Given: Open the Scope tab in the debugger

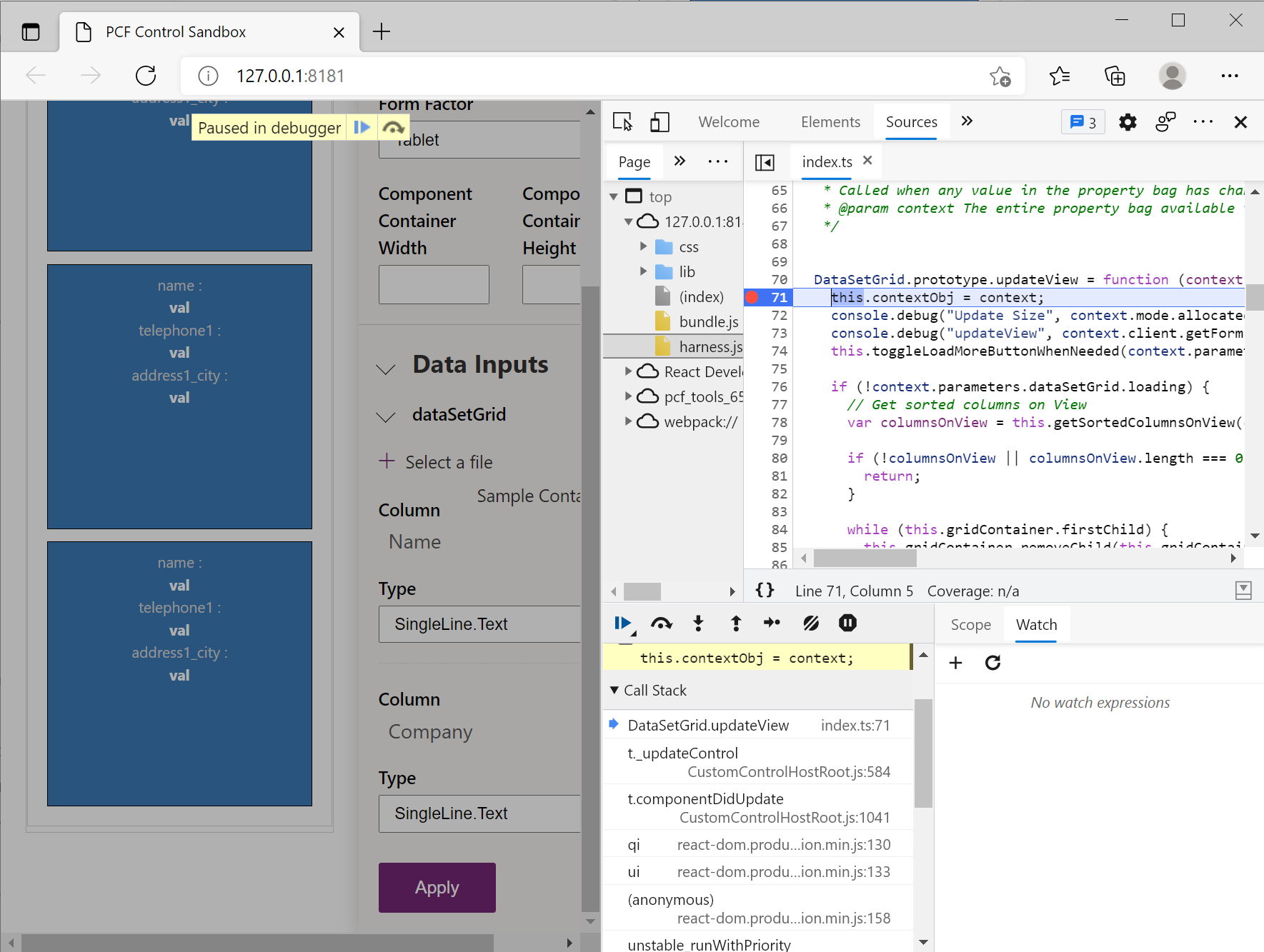Looking at the screenshot, I should click(x=969, y=624).
